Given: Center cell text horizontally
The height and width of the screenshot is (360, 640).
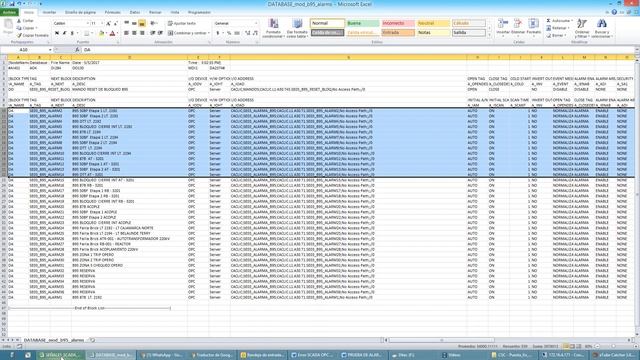Looking at the screenshot, I should click(134, 33).
